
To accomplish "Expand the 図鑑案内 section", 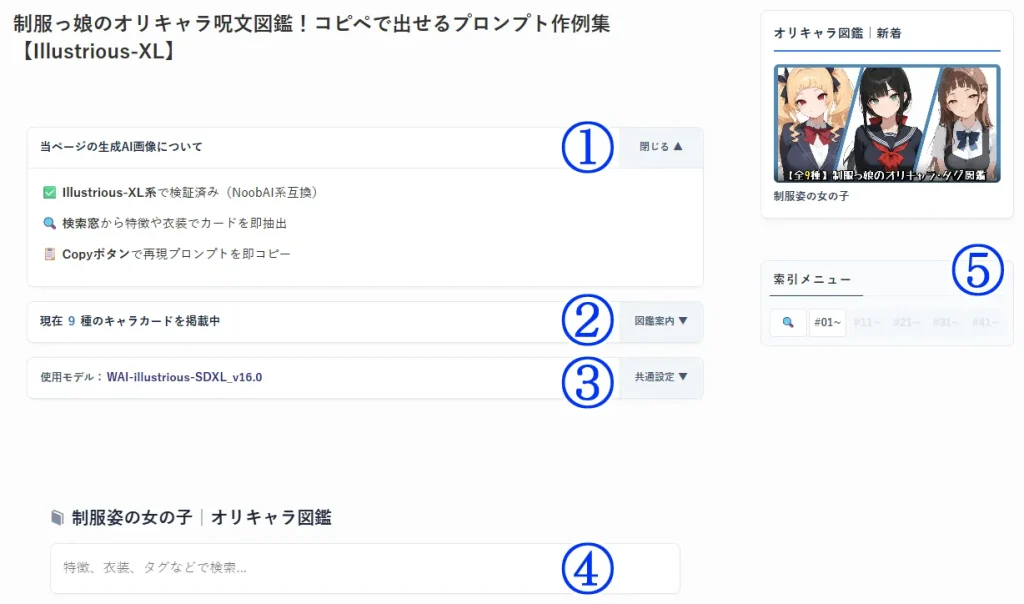I will pos(661,321).
